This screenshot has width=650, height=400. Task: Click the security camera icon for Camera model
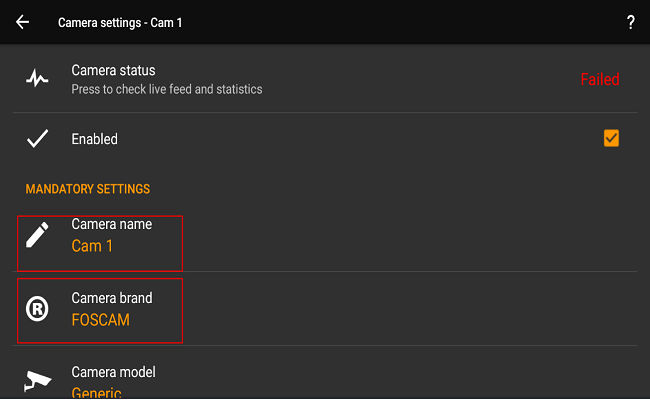(37, 382)
